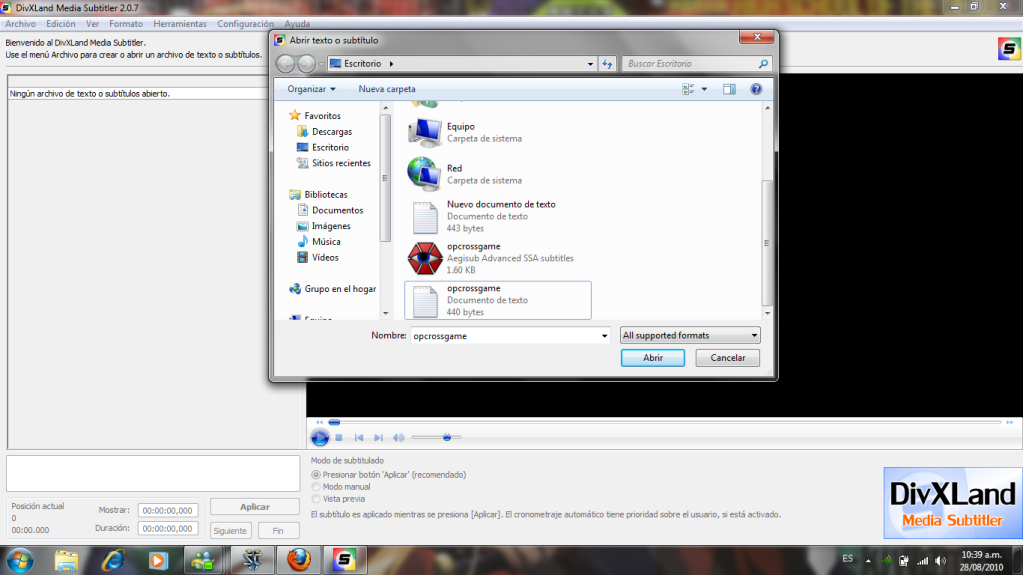
Task: Click the Cancelar button
Action: coord(727,358)
